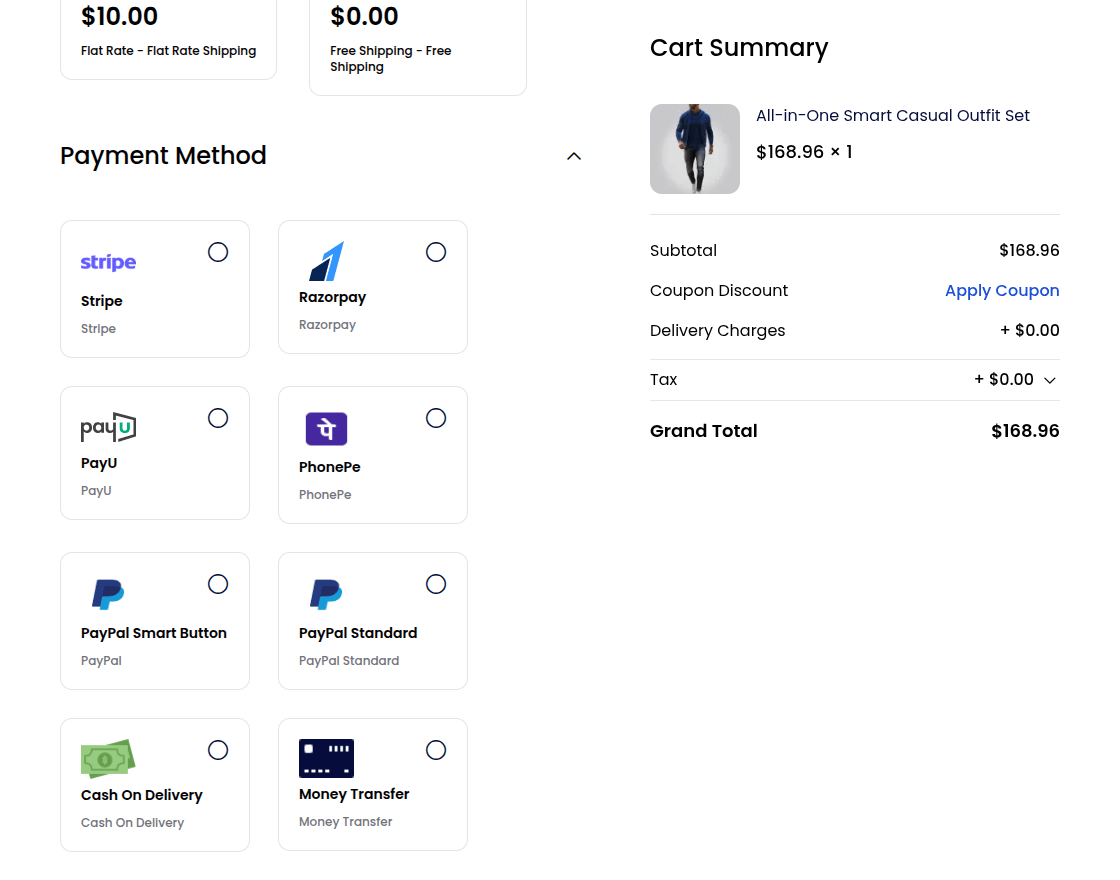Click the PayPal Standard logo
Viewport: 1120px width, 880px height.
coord(326,594)
